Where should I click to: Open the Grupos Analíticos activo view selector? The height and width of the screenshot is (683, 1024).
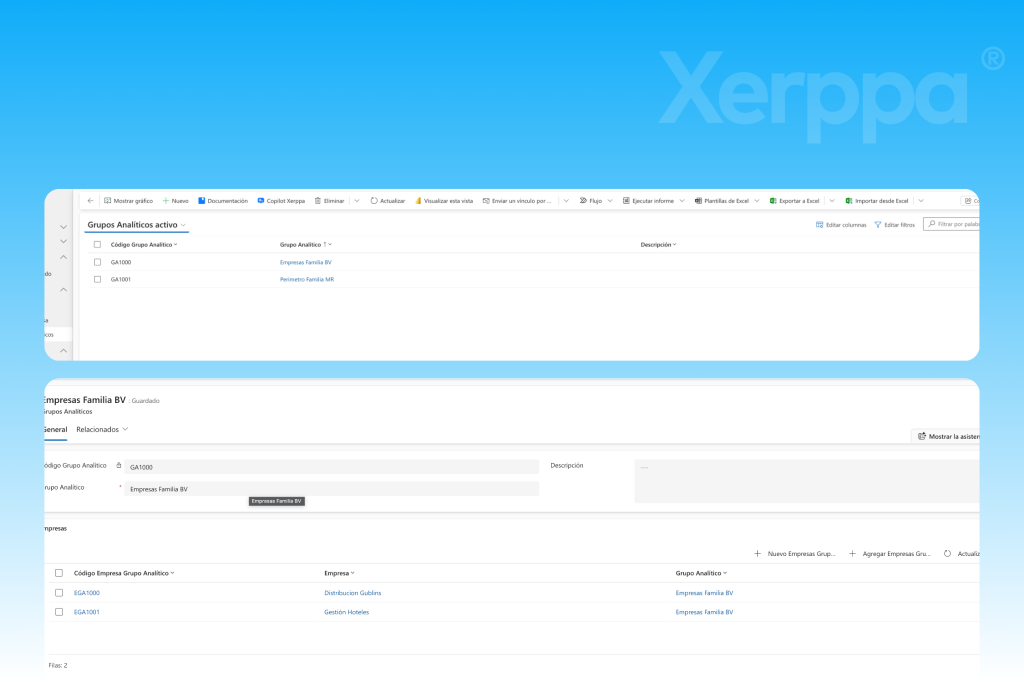[x=136, y=225]
